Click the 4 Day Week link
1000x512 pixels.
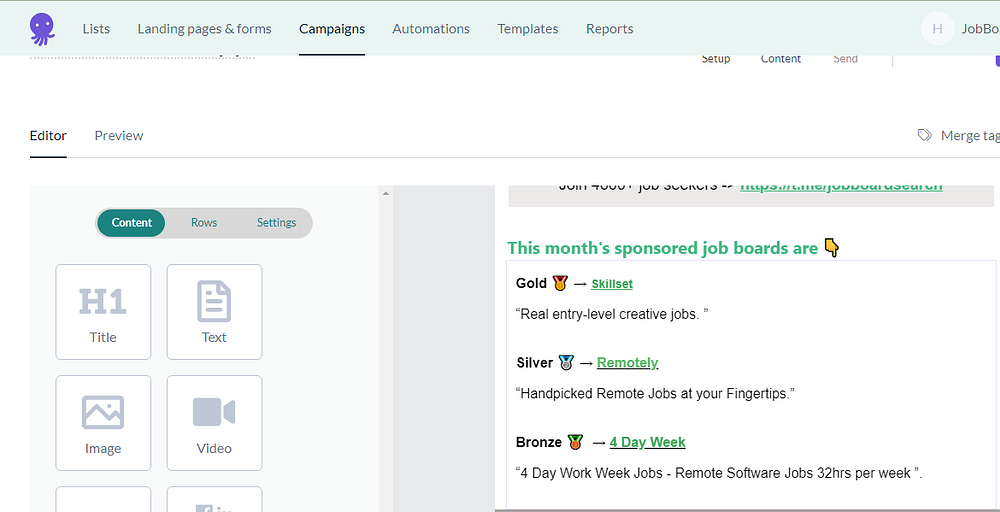[647, 442]
